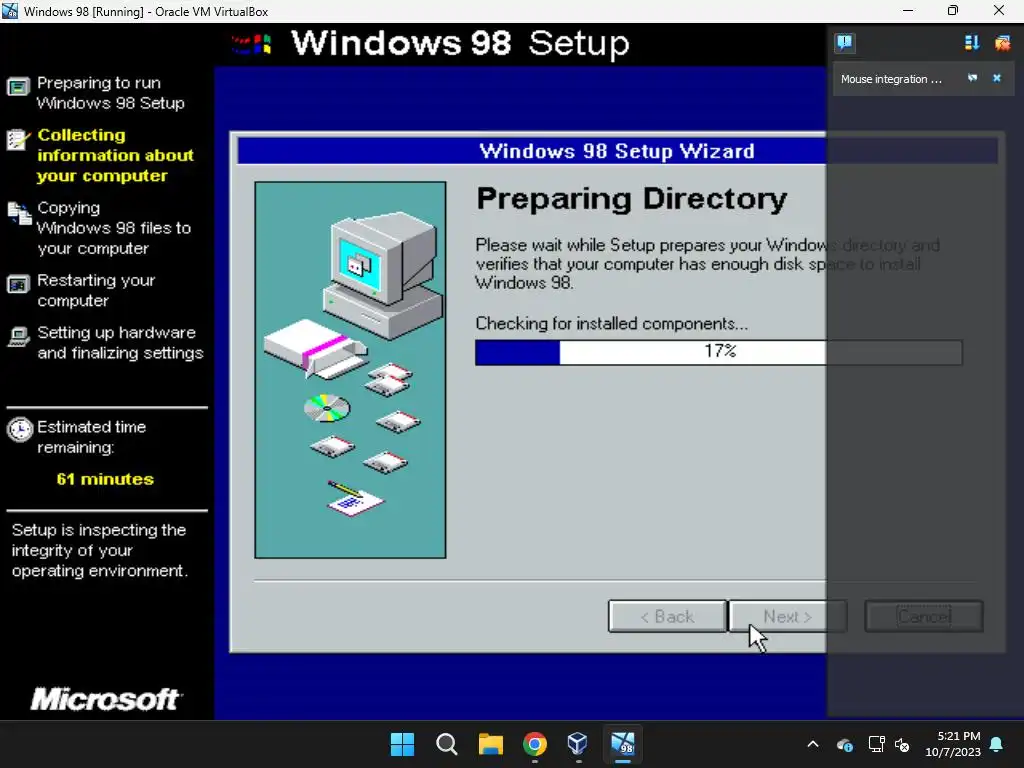Click the '61 minutes' estimated time text
Image resolution: width=1024 pixels, height=768 pixels.
(x=105, y=479)
